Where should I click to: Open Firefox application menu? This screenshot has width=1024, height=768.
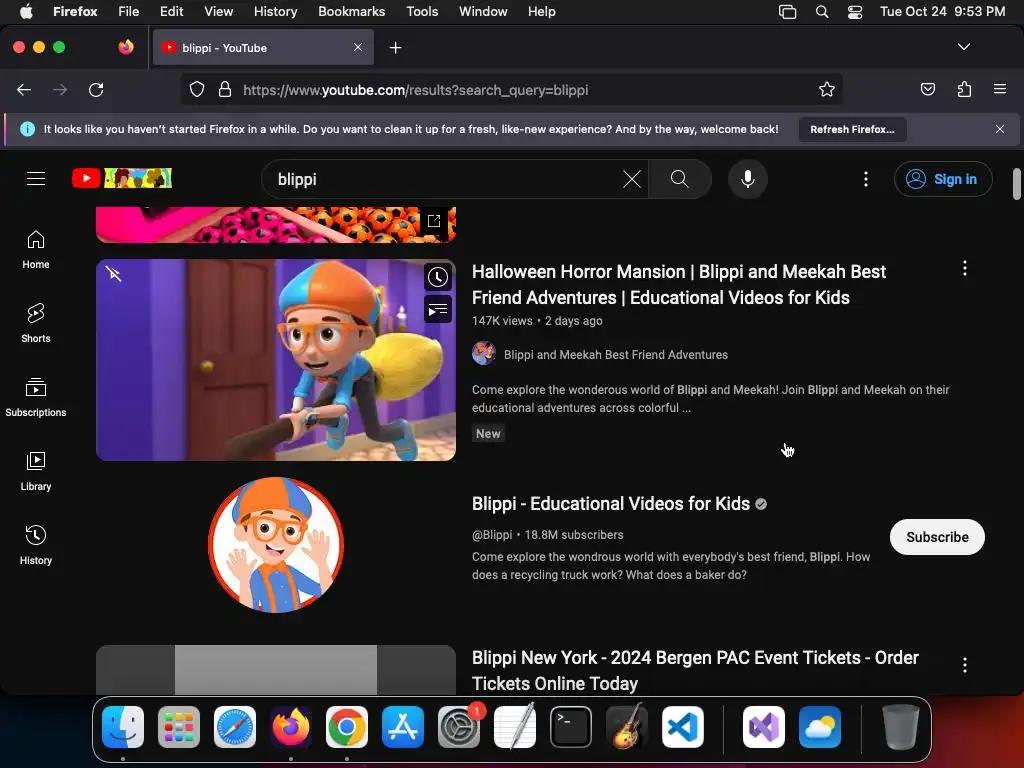click(x=1000, y=89)
